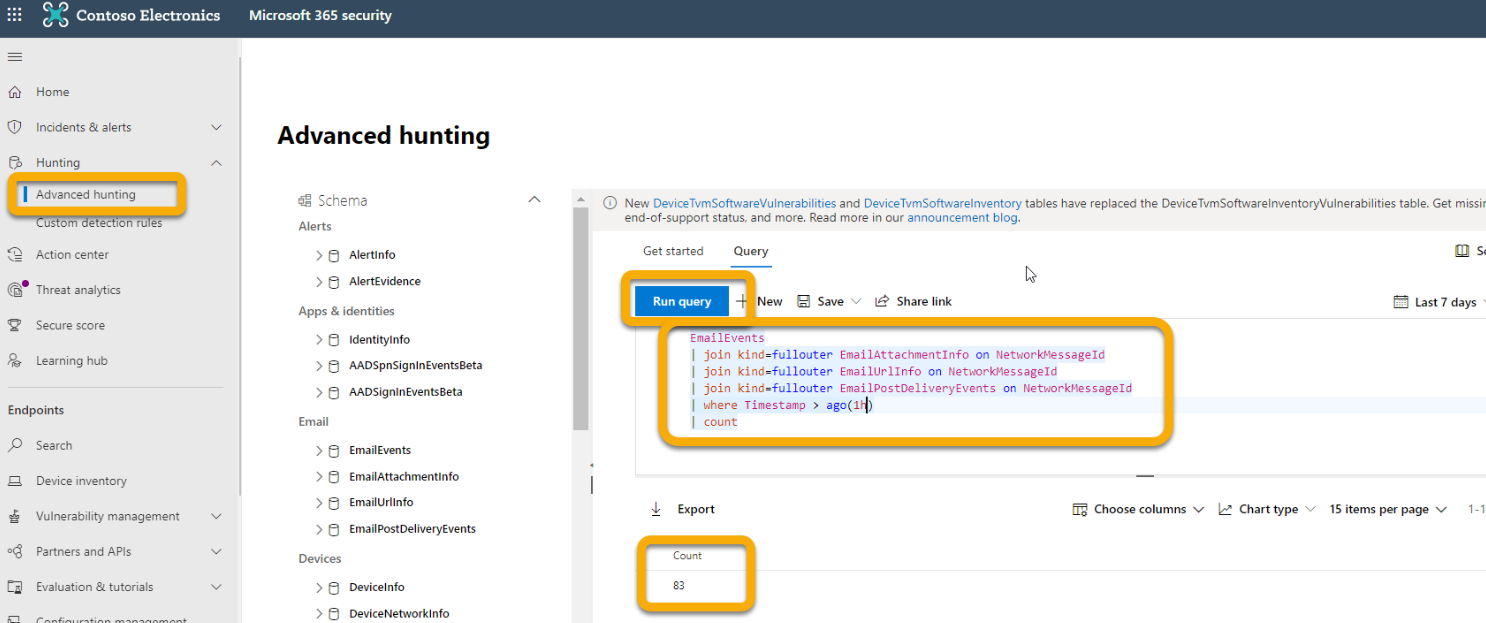Click the Save disk icon
Screen dimensions: 1486x623
coord(803,301)
